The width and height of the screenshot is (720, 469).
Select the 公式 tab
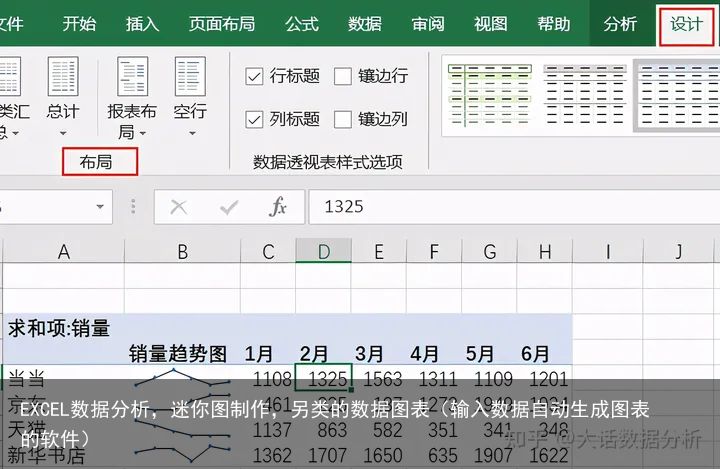[x=301, y=24]
